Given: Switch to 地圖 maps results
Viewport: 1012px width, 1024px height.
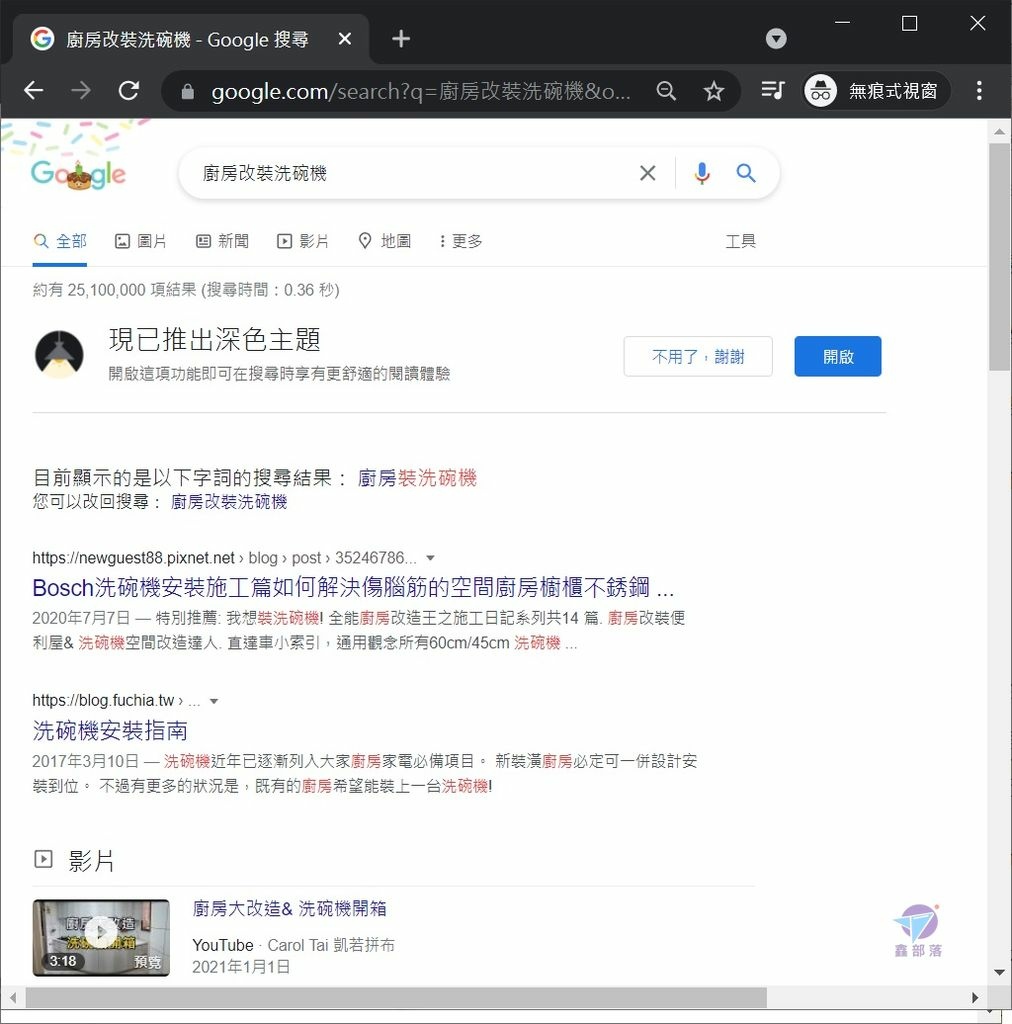Looking at the screenshot, I should click(x=385, y=241).
